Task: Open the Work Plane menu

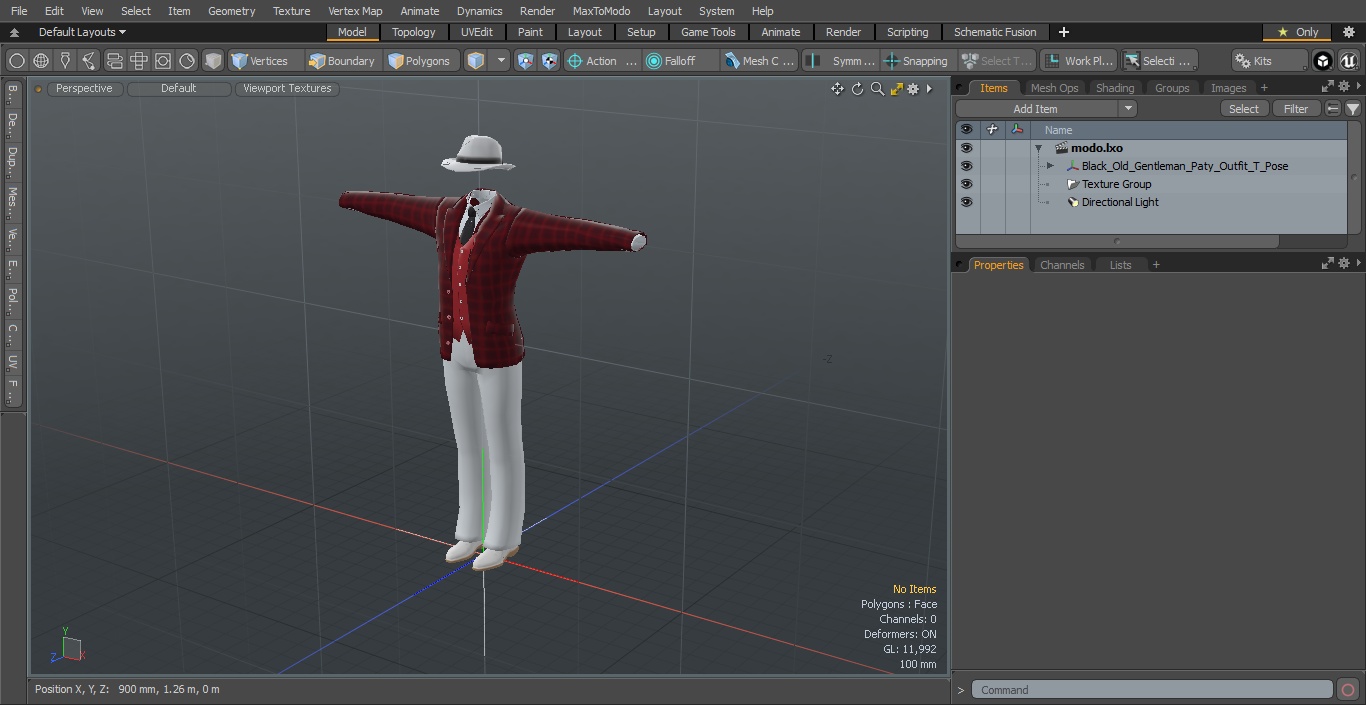Action: (1078, 61)
